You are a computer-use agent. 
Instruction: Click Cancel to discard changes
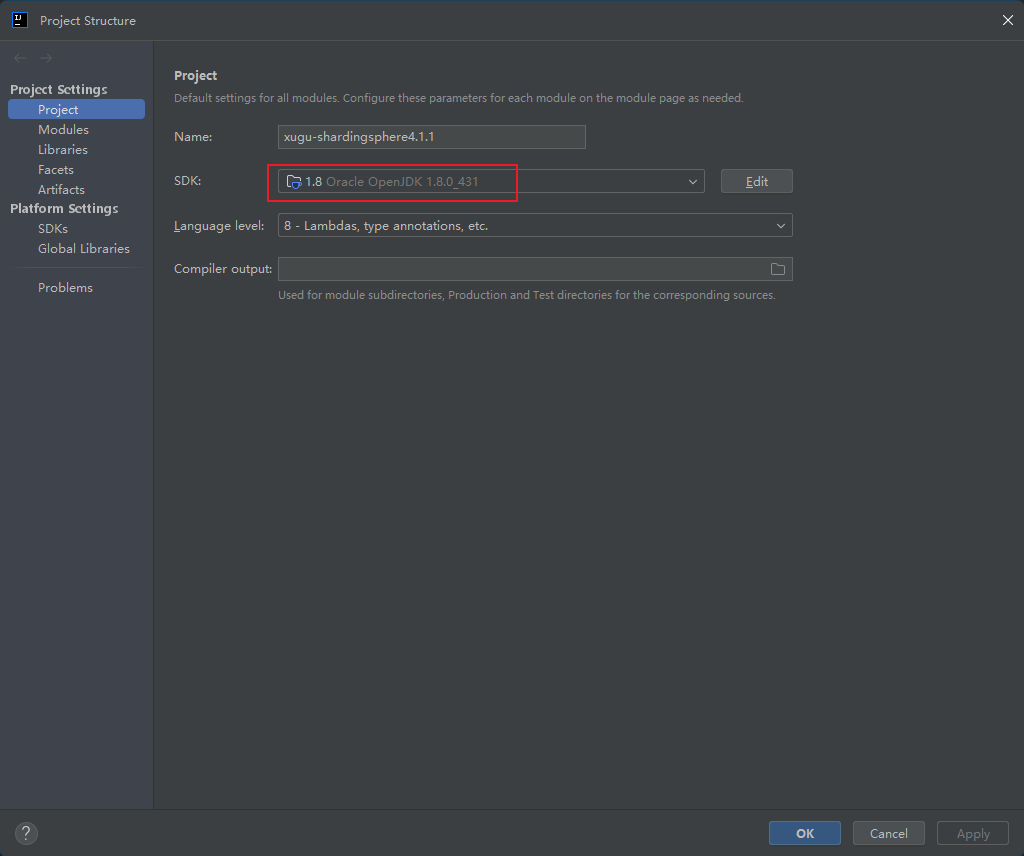(x=888, y=832)
